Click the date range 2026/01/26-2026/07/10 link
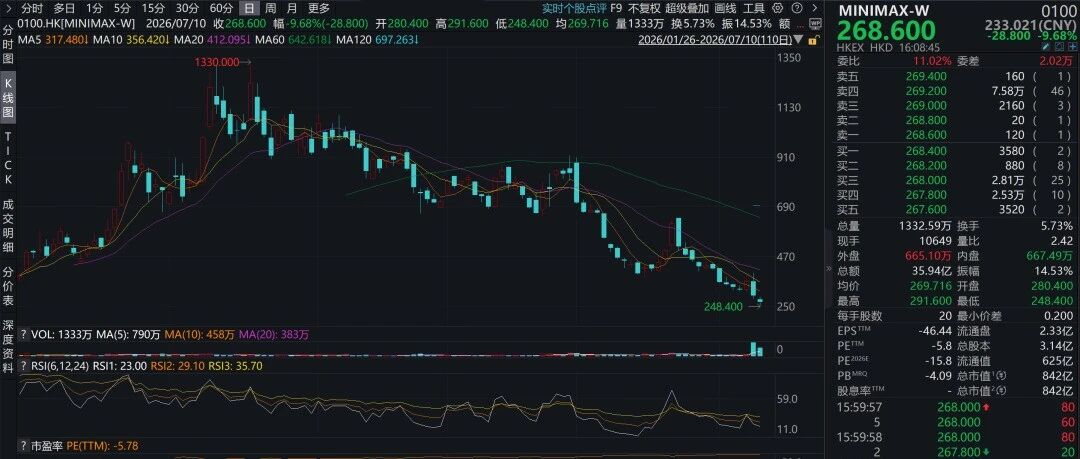This screenshot has width=1080, height=459. pos(716,39)
